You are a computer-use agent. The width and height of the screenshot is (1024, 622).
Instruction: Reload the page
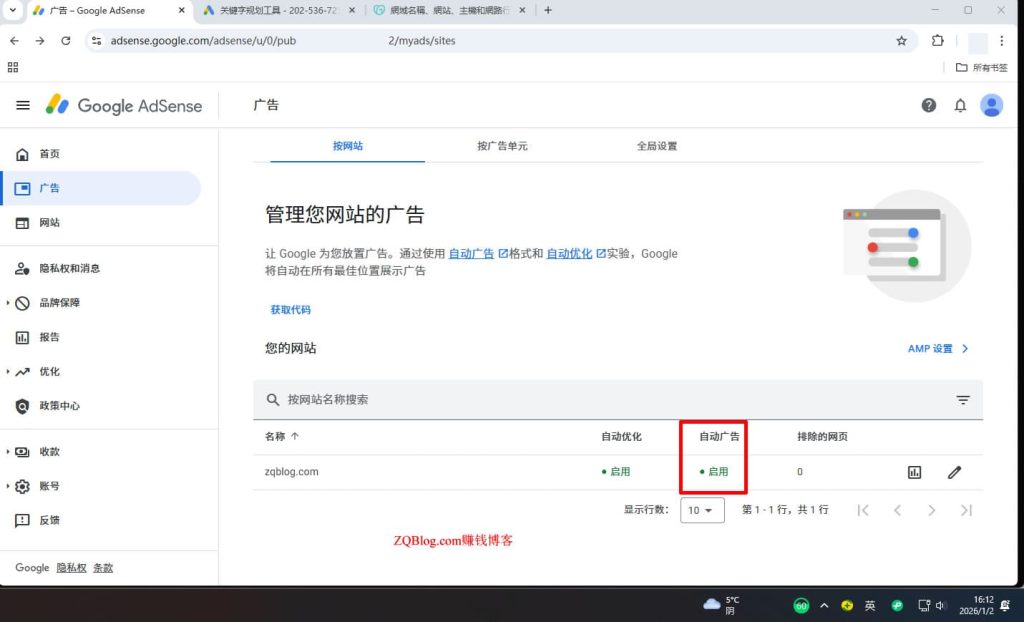pos(65,41)
